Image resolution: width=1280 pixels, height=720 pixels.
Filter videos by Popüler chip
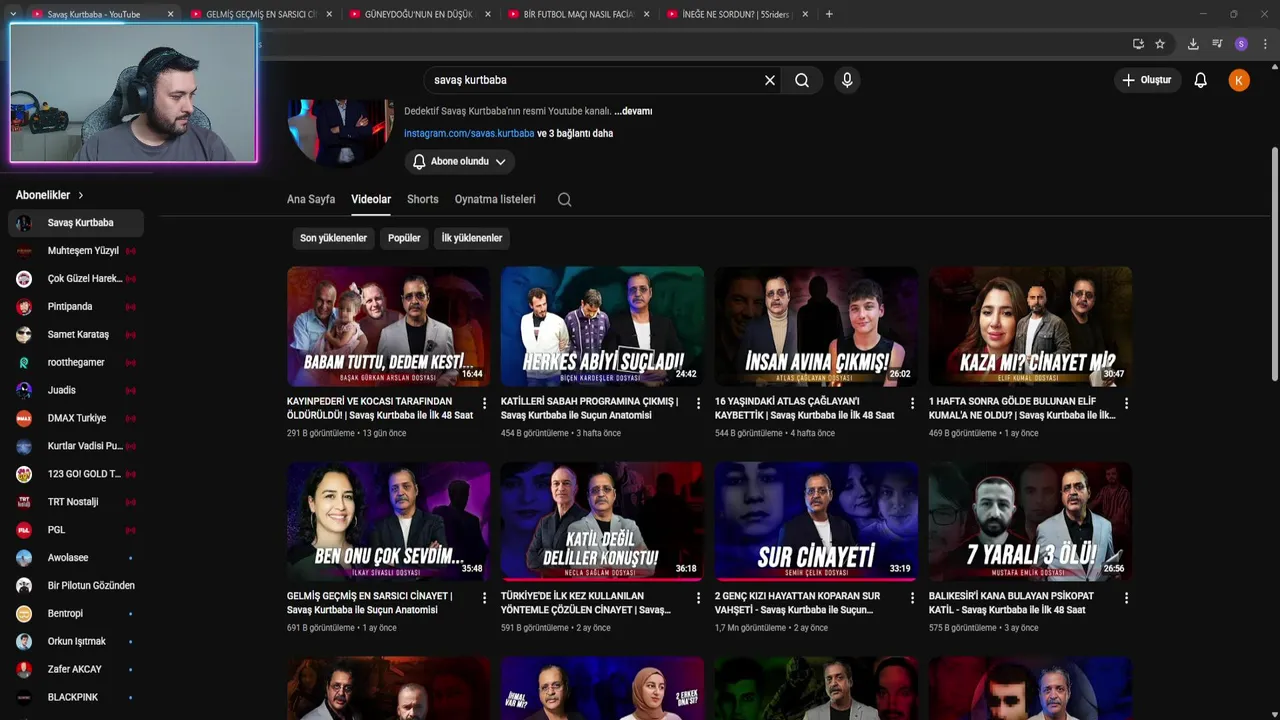pos(404,238)
